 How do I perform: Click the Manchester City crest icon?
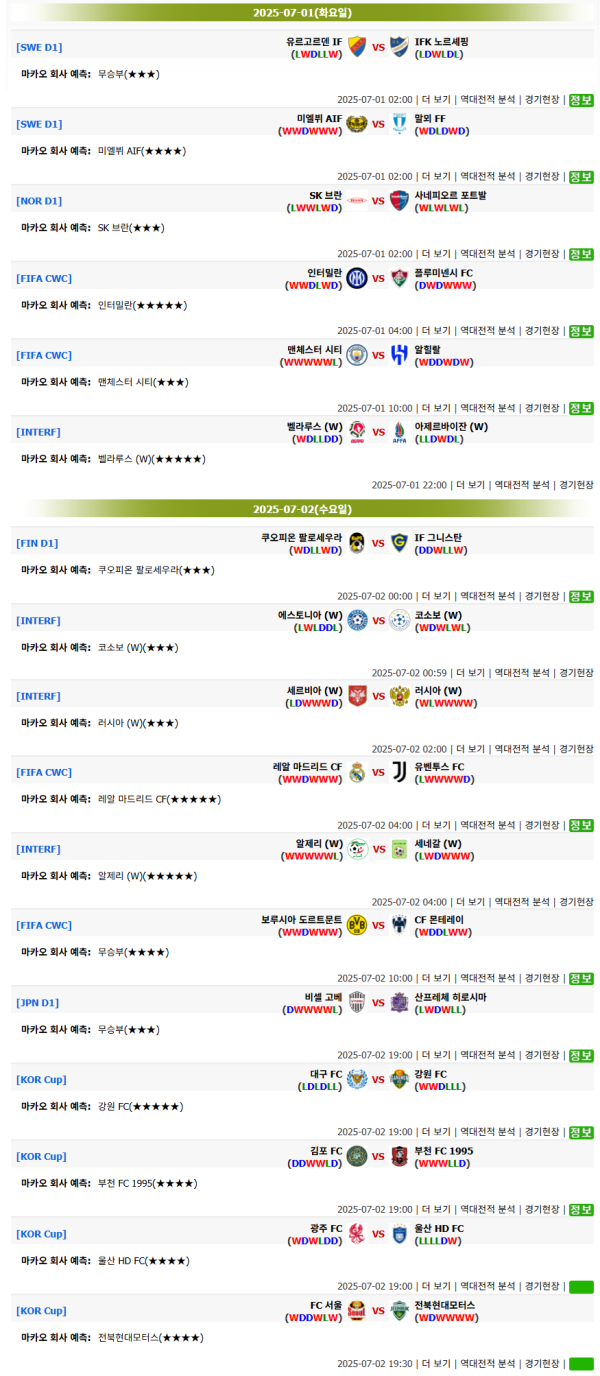[x=357, y=355]
